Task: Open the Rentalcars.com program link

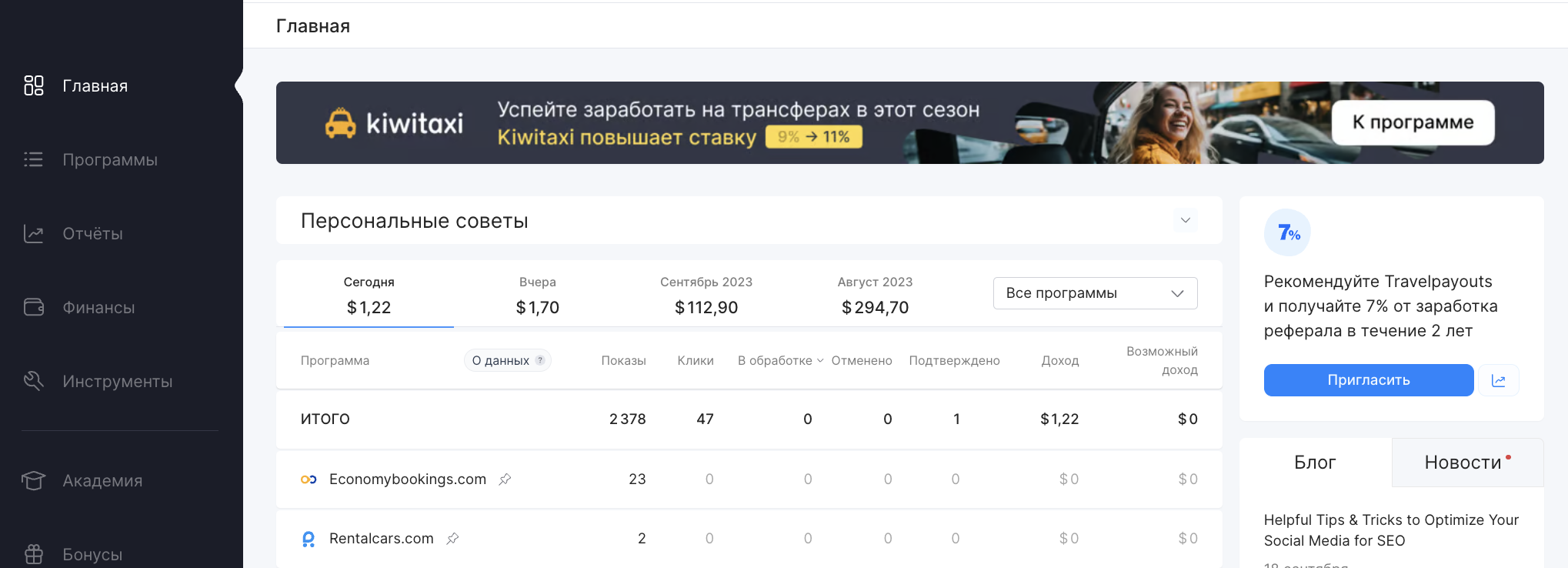Action: tap(382, 539)
